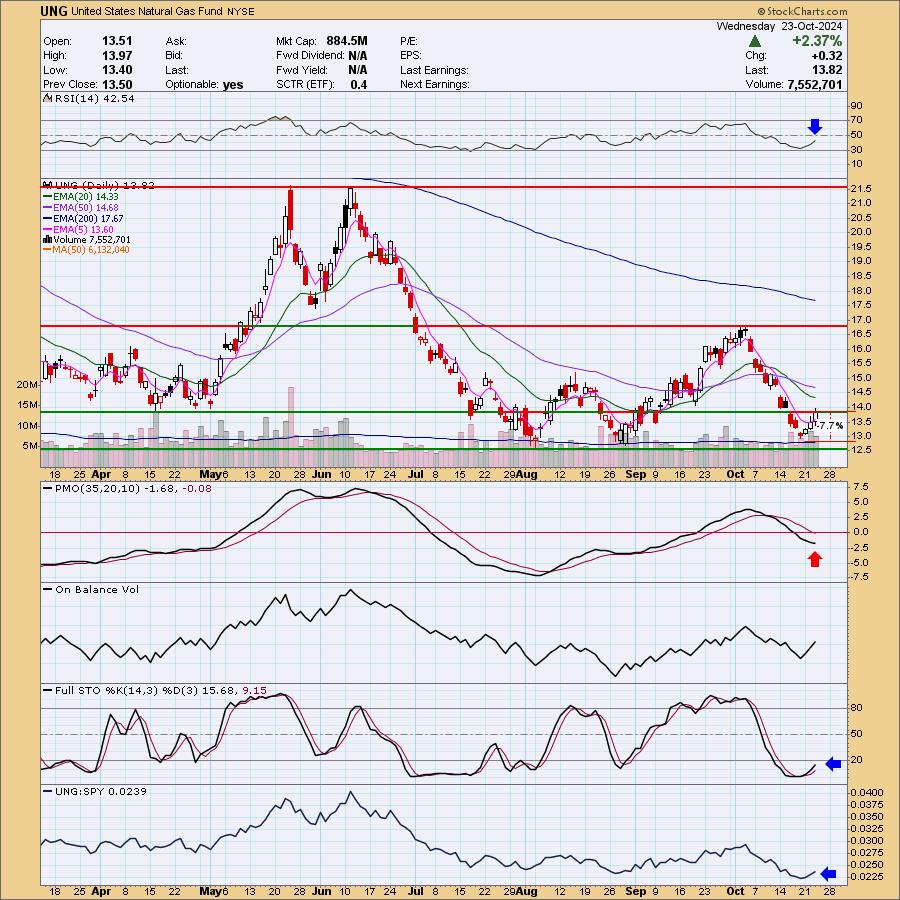Click the PMO(35,20,10) indicator label
Viewport: 900px width, 900px height.
[133, 488]
